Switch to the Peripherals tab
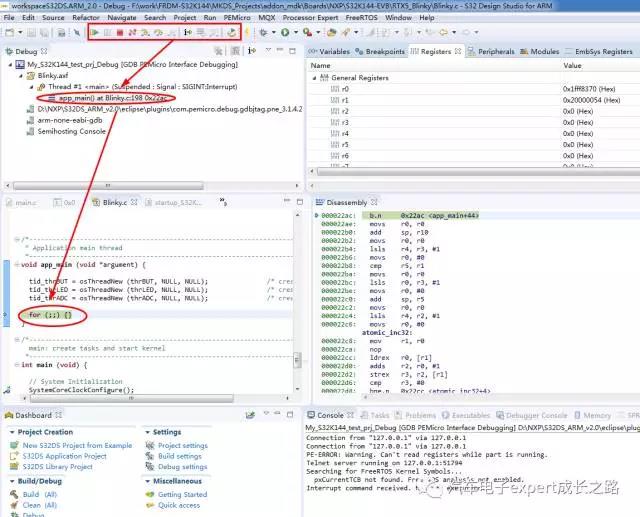This screenshot has height=517, width=640. coord(491,51)
